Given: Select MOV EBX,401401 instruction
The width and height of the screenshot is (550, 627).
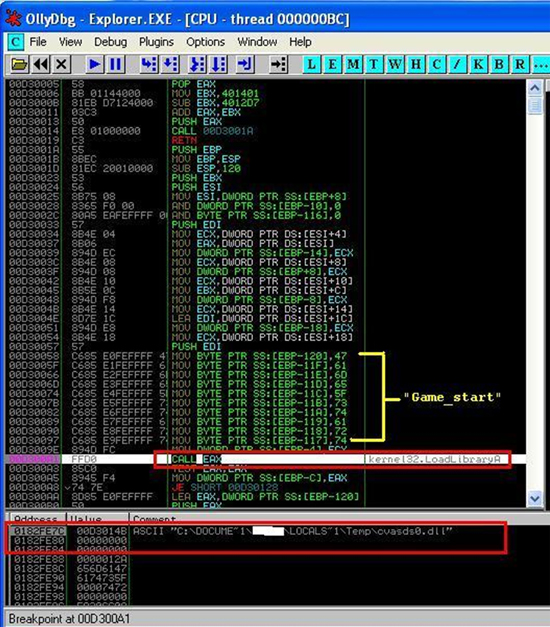Looking at the screenshot, I should point(265,93).
